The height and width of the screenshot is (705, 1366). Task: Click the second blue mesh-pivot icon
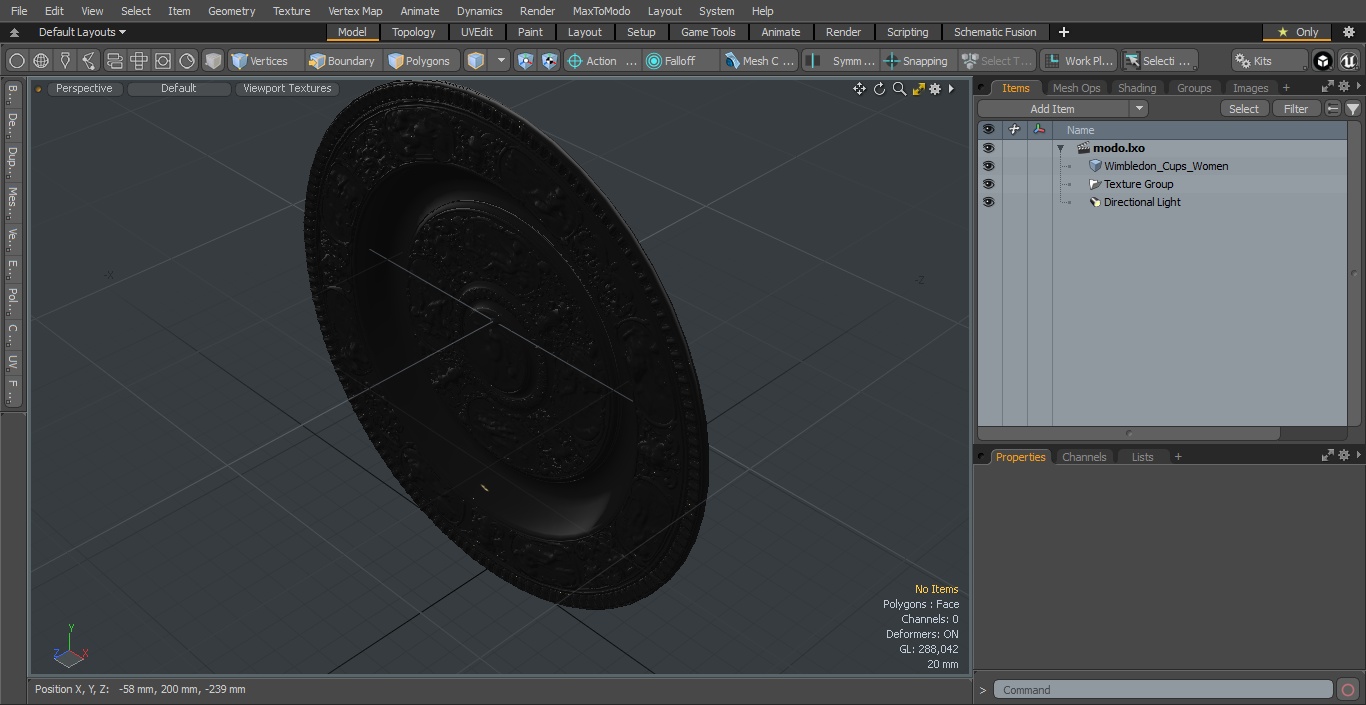tap(550, 61)
